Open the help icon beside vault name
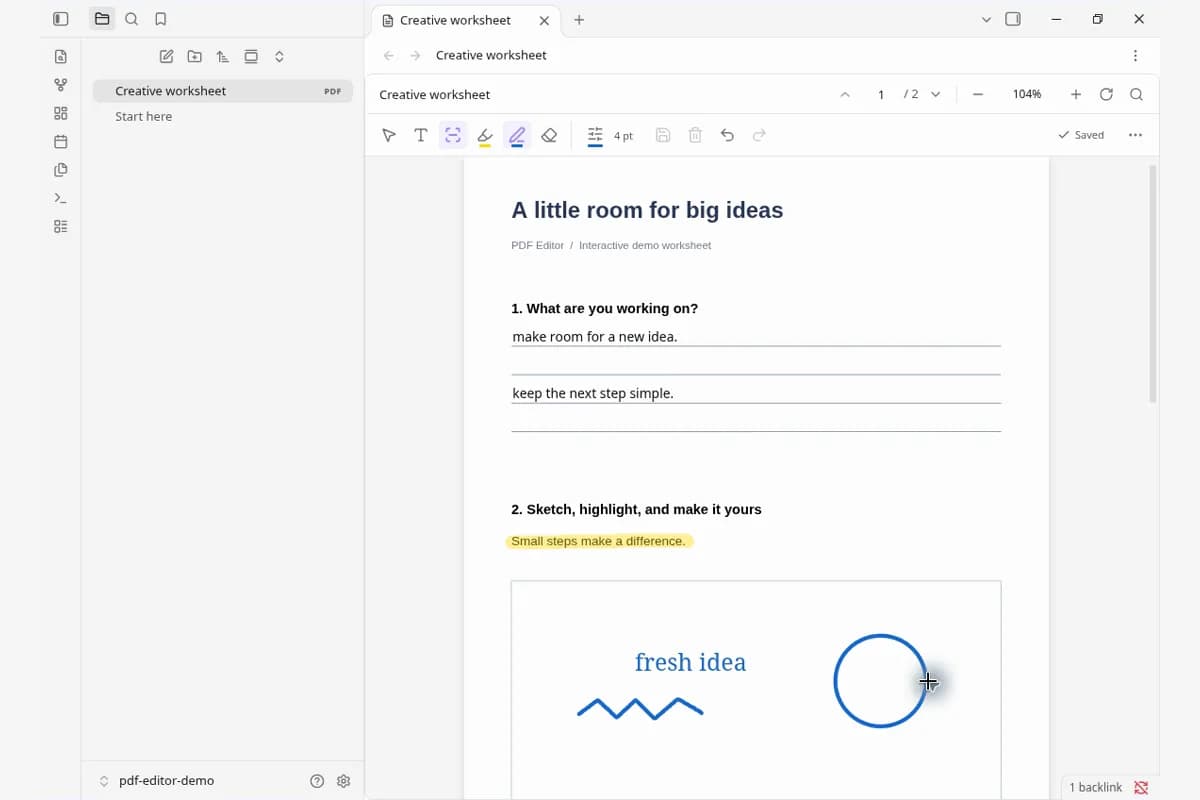 (x=317, y=781)
